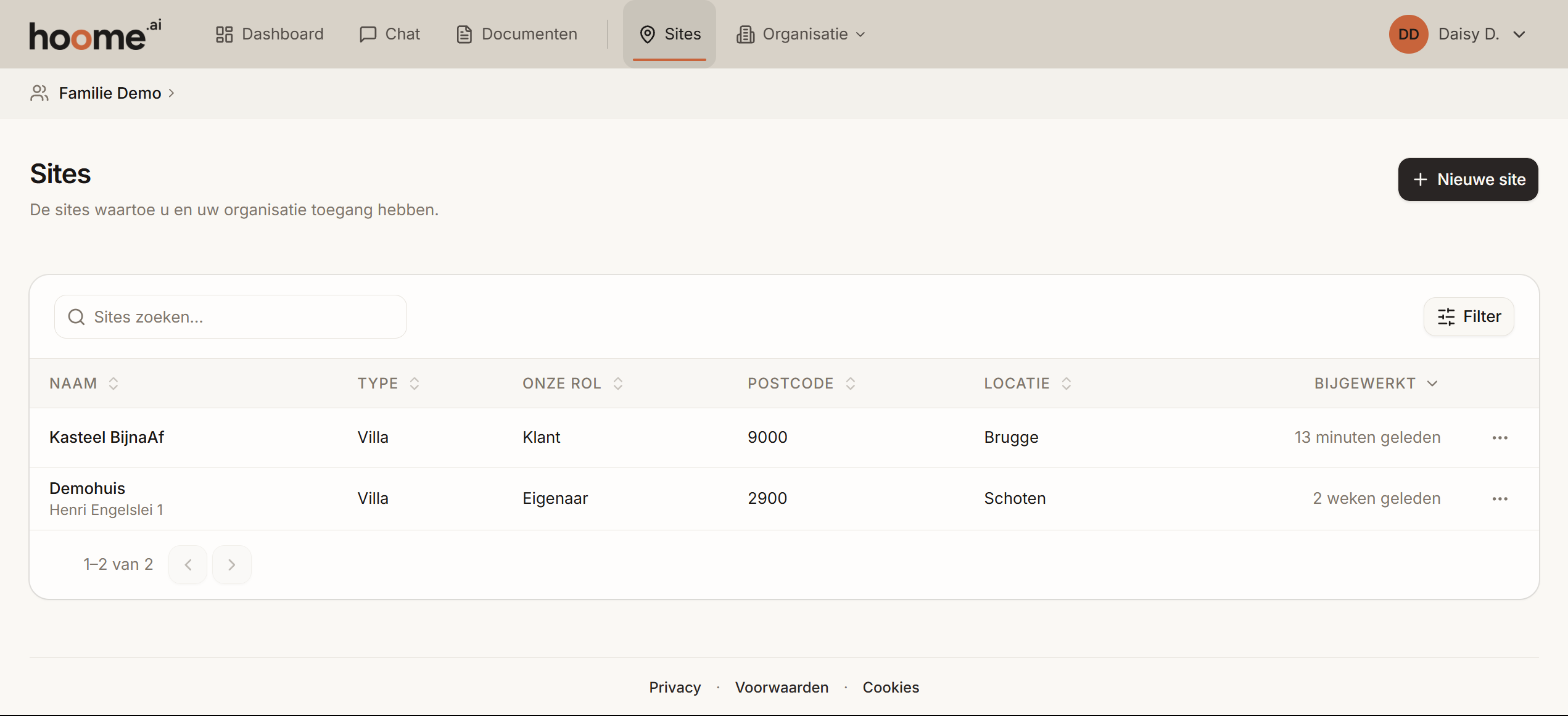
Task: Sort by the Locatie column
Action: click(1028, 383)
